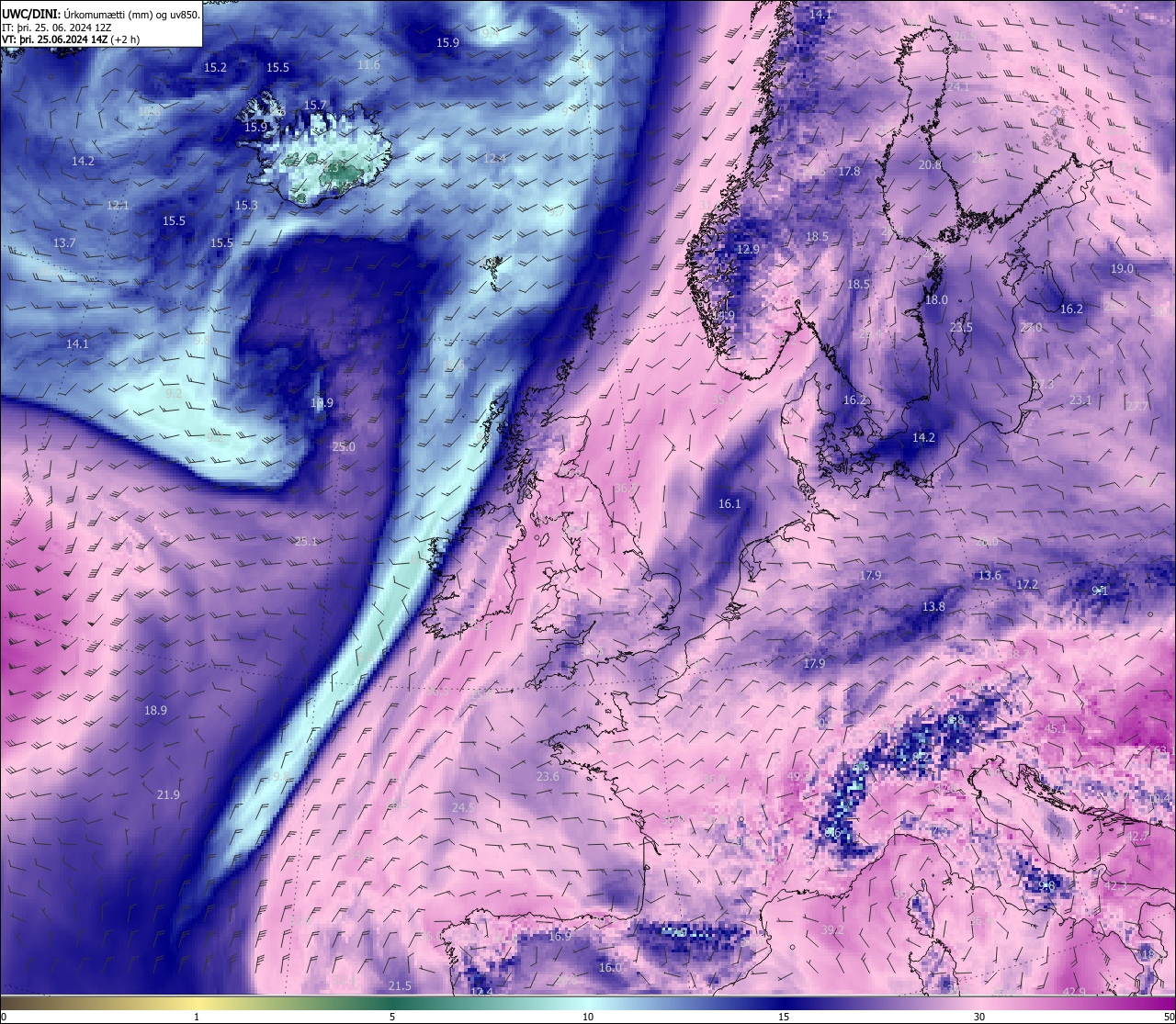Click the 17.8 value over Scandinavia
This screenshot has height=1024, width=1176.
[x=849, y=172]
